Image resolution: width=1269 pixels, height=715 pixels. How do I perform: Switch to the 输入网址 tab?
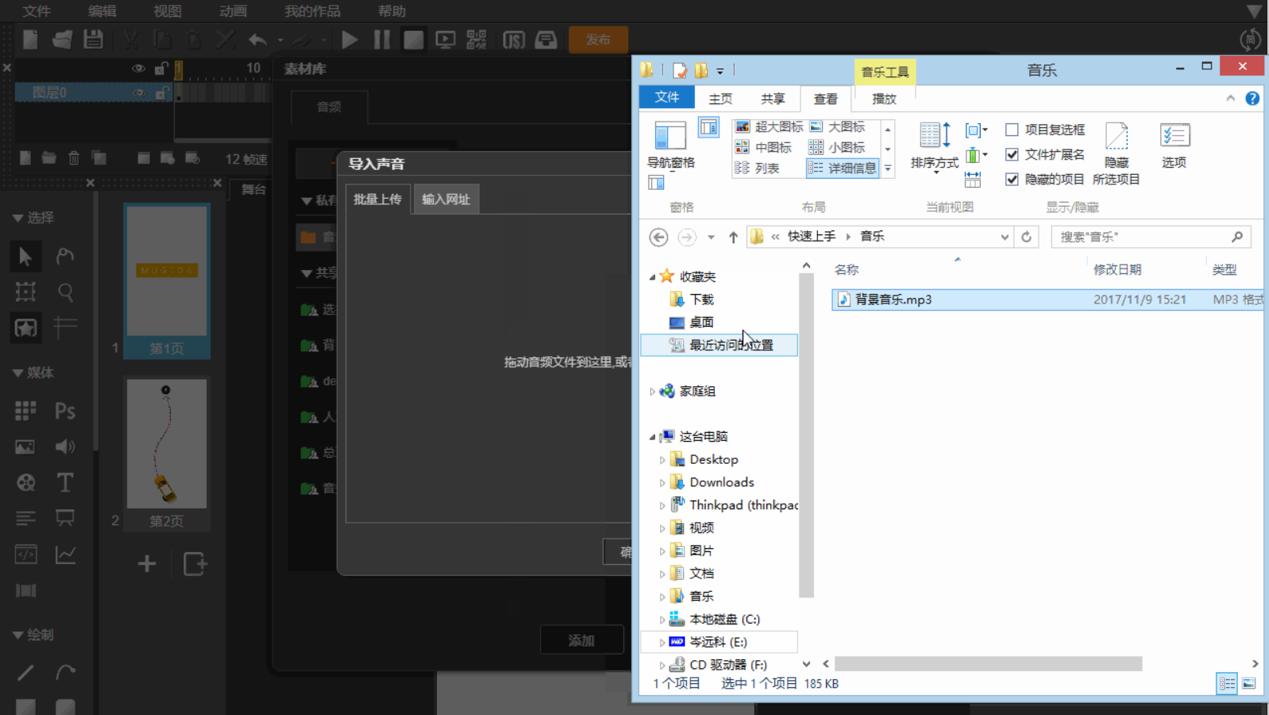[445, 199]
